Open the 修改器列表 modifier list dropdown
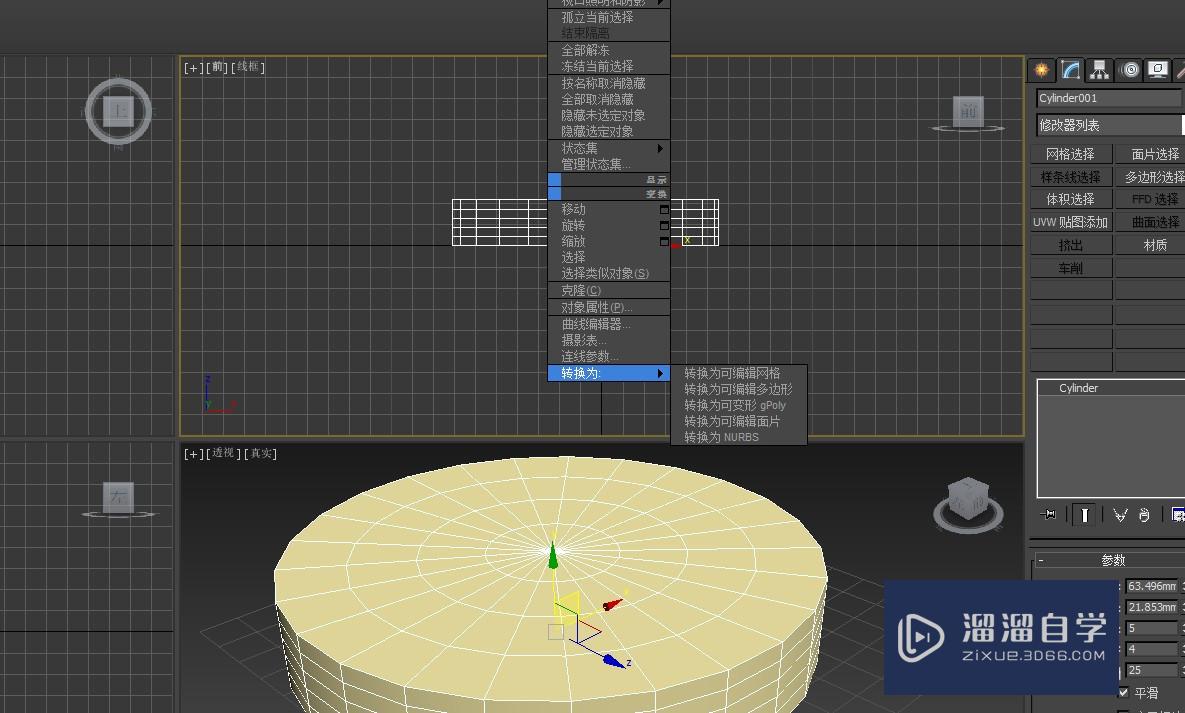The image size is (1185, 713). (1110, 125)
